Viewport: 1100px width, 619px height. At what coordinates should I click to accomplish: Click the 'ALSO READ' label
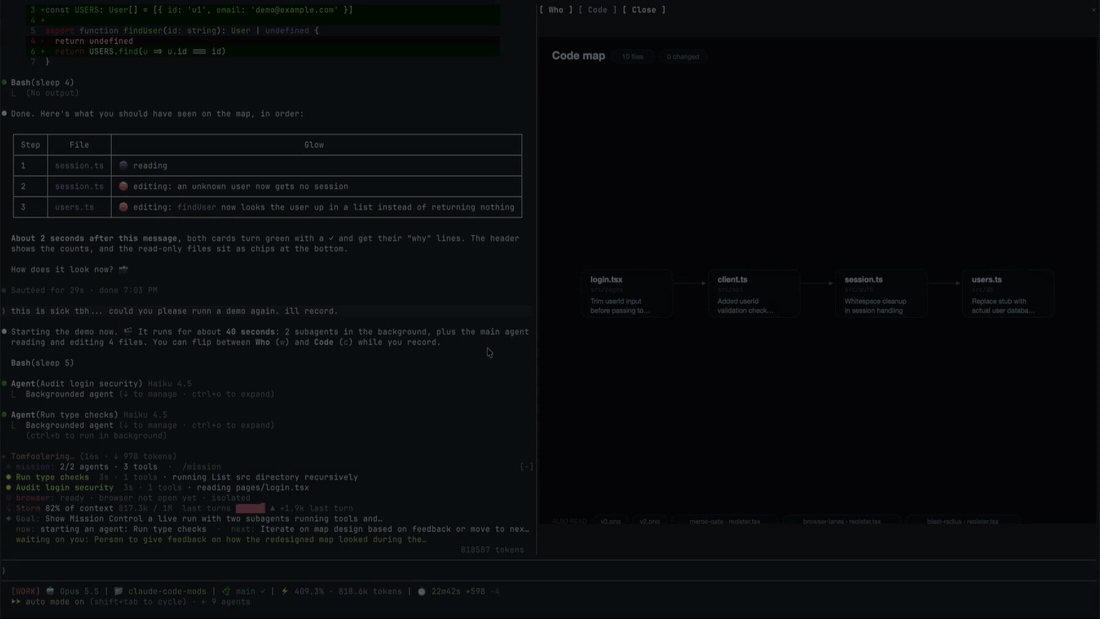(568, 521)
